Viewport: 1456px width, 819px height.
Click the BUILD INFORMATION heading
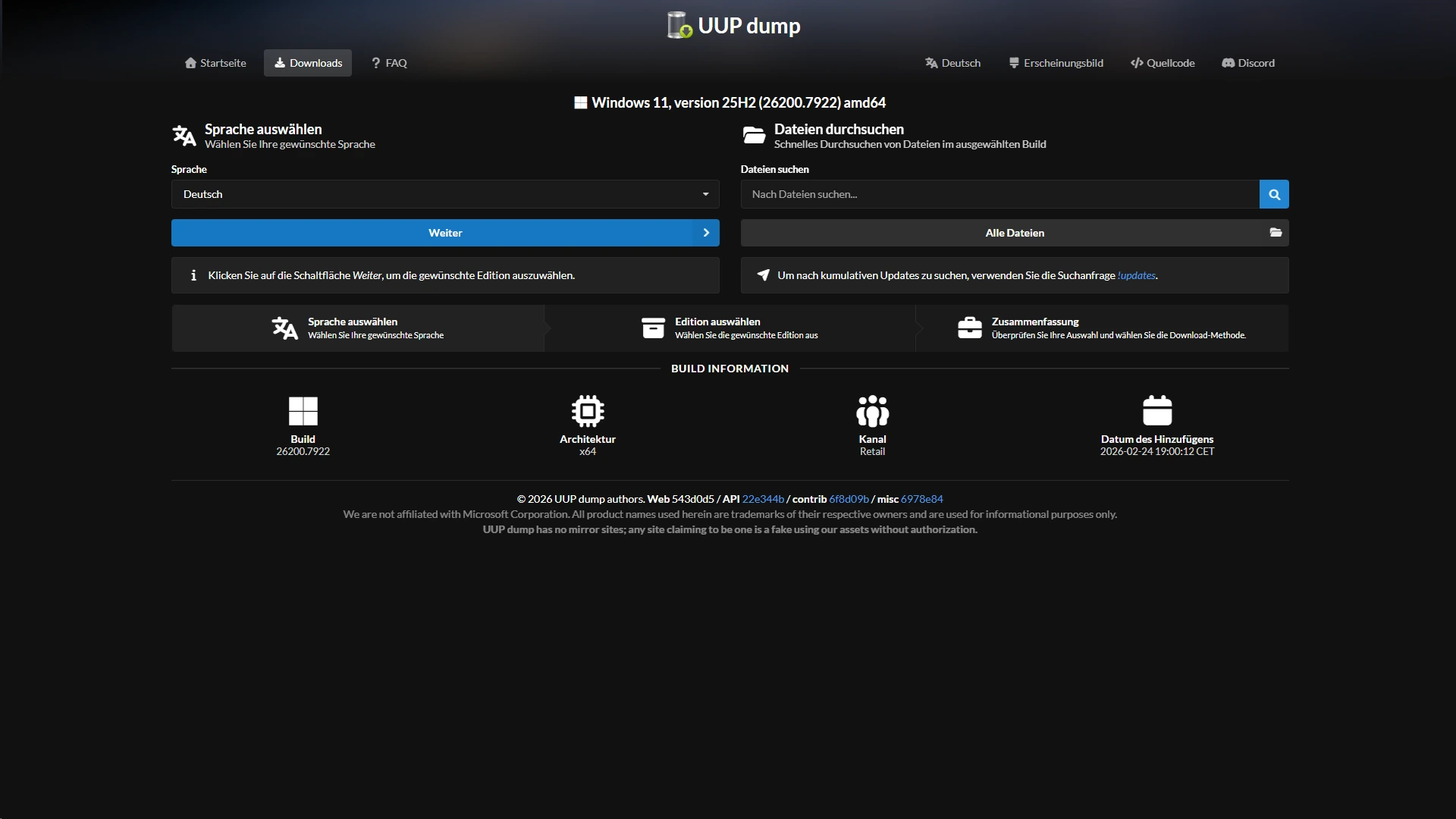click(730, 369)
